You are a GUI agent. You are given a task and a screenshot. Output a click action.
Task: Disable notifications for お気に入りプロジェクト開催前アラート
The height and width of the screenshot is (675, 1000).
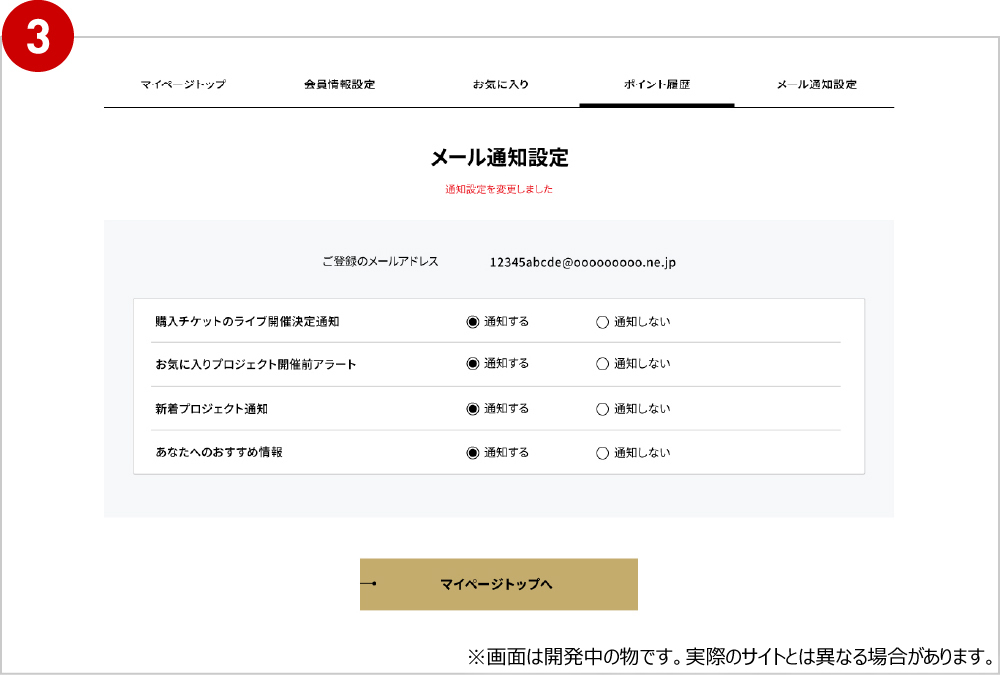pos(602,364)
